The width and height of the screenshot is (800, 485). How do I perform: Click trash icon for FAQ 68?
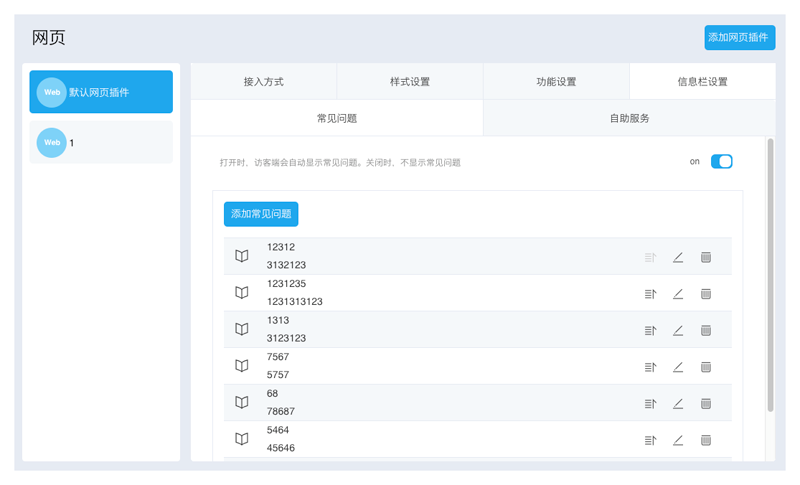[x=706, y=403]
